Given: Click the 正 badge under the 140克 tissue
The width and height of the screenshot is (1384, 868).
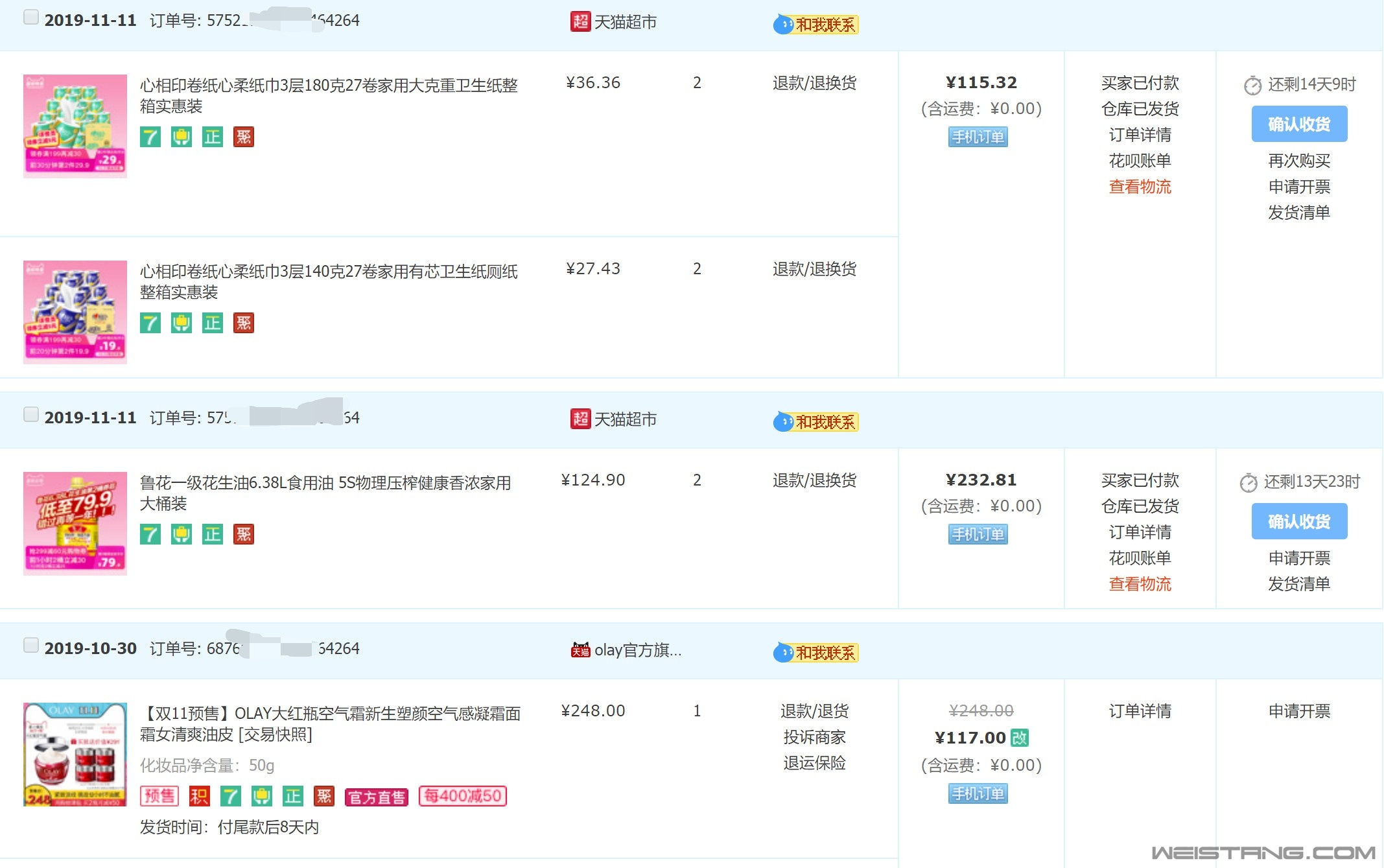Looking at the screenshot, I should [x=213, y=323].
